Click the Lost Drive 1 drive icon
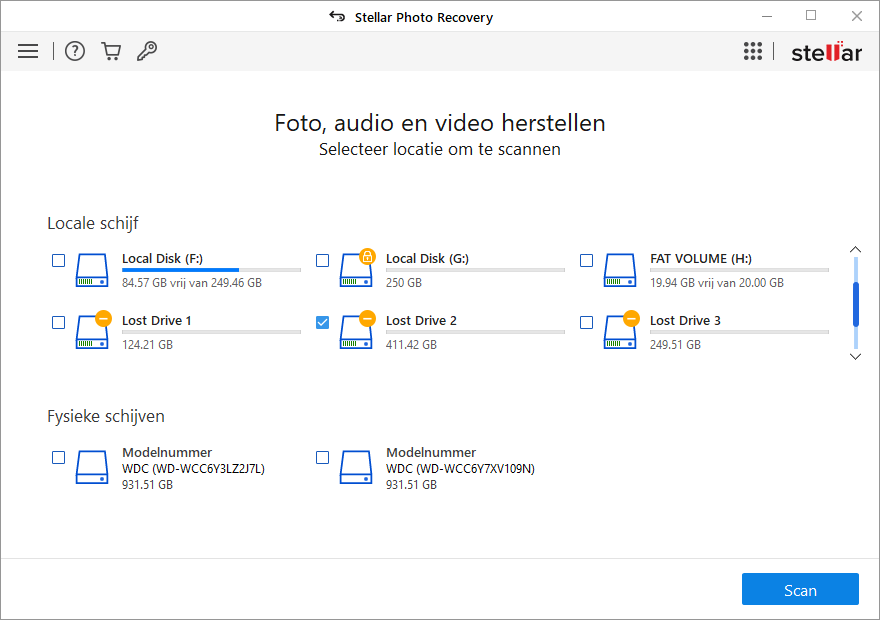 [93, 330]
